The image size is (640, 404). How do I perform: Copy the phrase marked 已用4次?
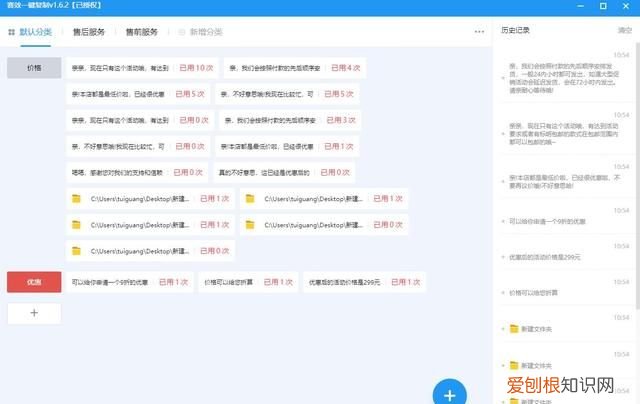pos(295,68)
